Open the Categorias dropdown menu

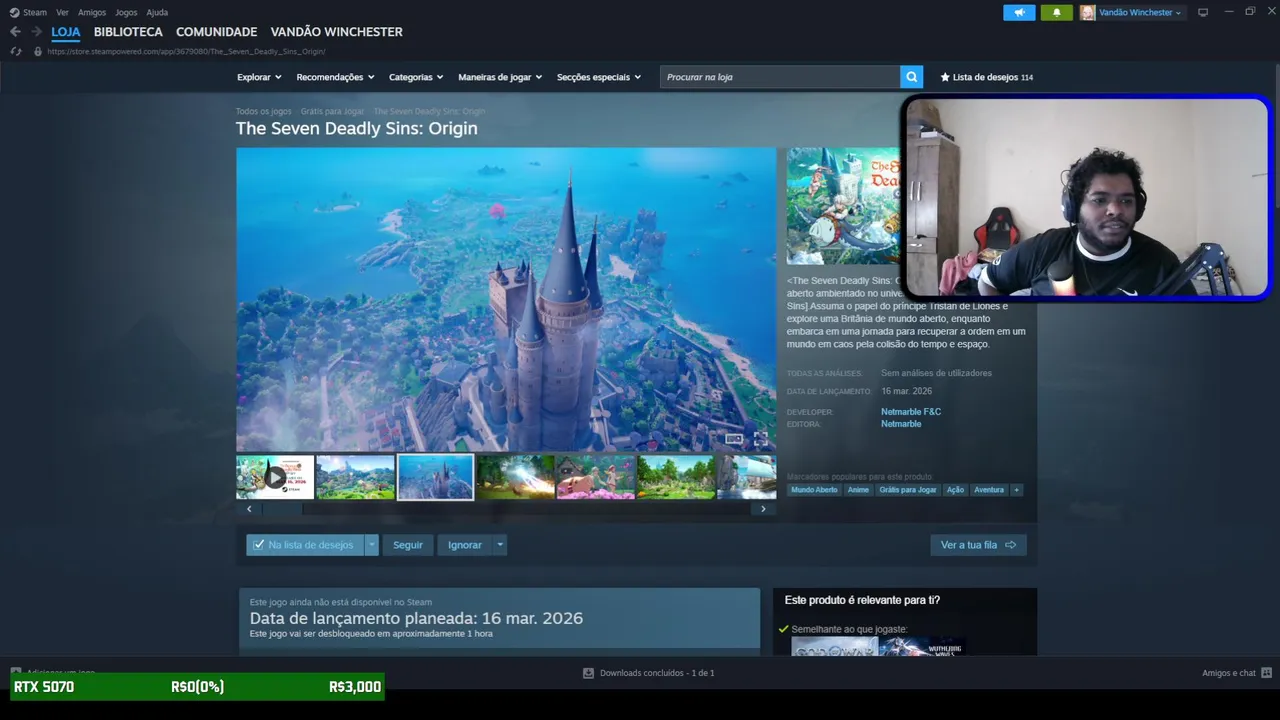point(415,77)
